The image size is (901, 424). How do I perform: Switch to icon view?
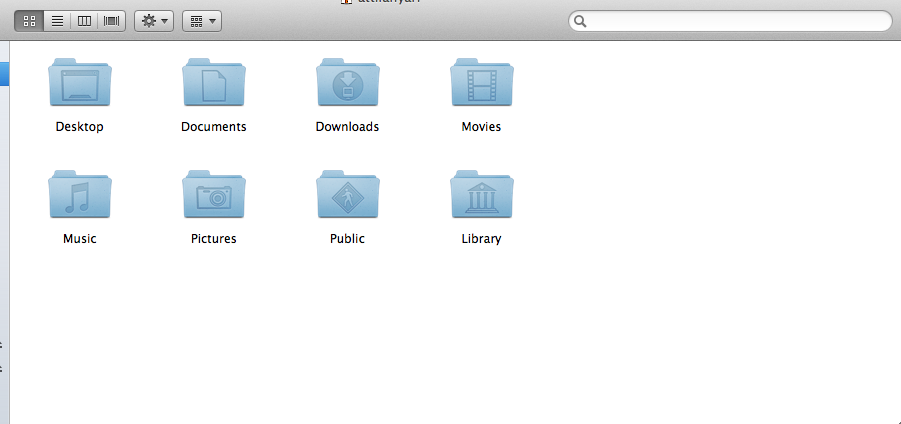[x=29, y=21]
